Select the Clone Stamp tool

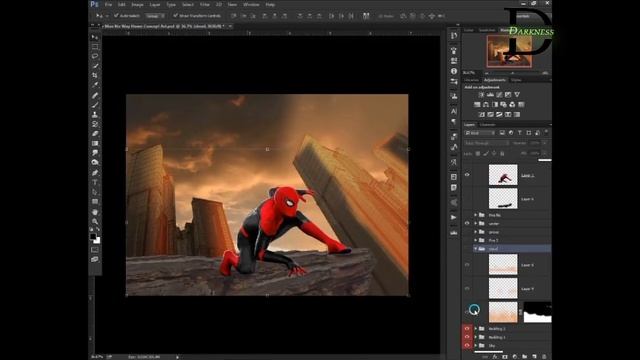tap(95, 115)
